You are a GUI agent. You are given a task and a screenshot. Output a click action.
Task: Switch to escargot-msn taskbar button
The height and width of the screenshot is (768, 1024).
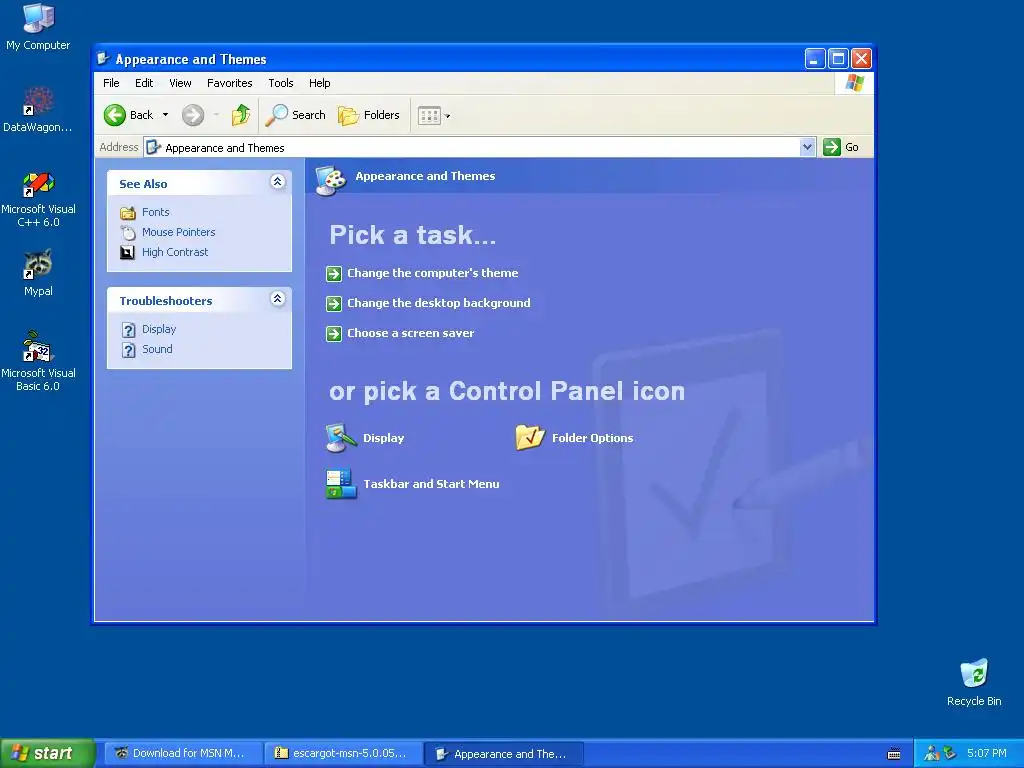(344, 753)
